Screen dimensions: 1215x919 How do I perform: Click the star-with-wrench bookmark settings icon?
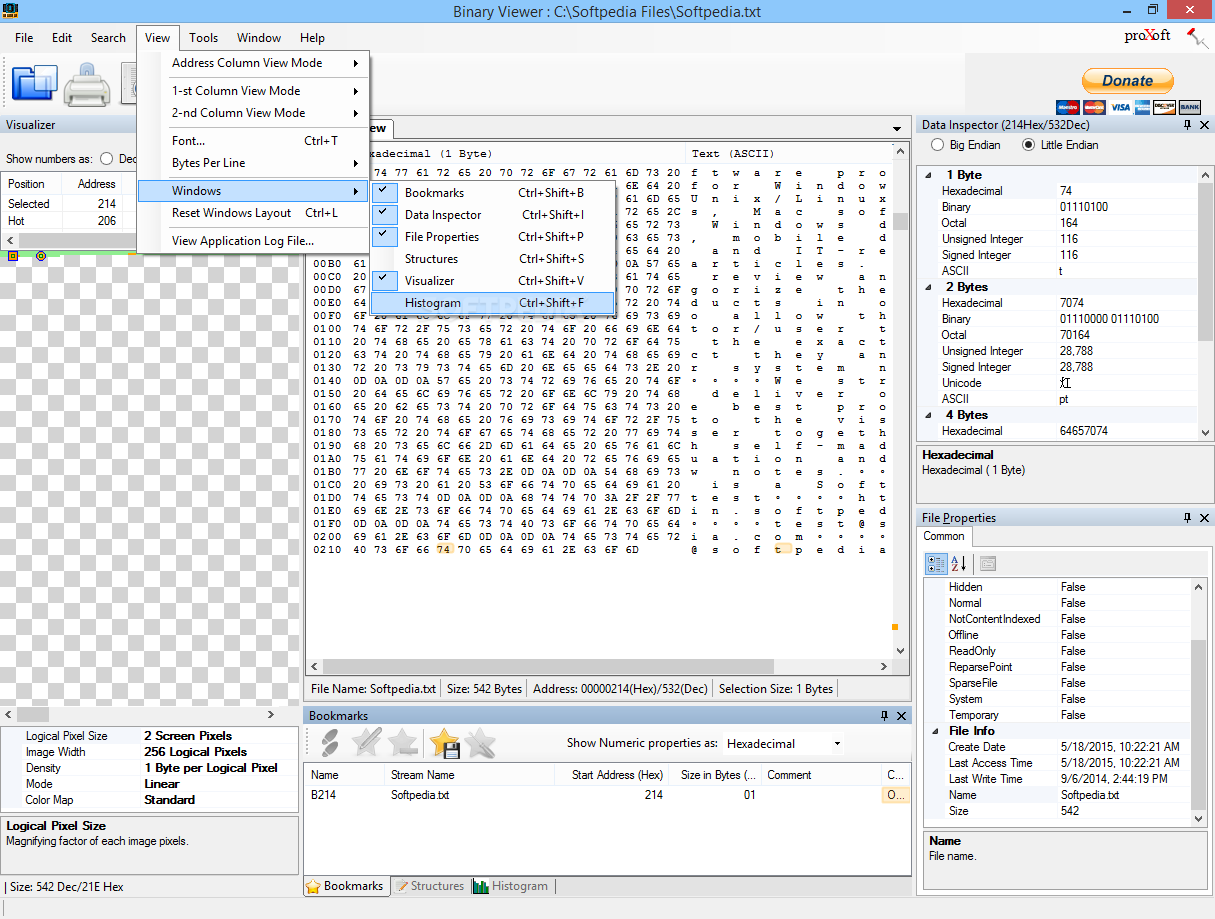[480, 743]
